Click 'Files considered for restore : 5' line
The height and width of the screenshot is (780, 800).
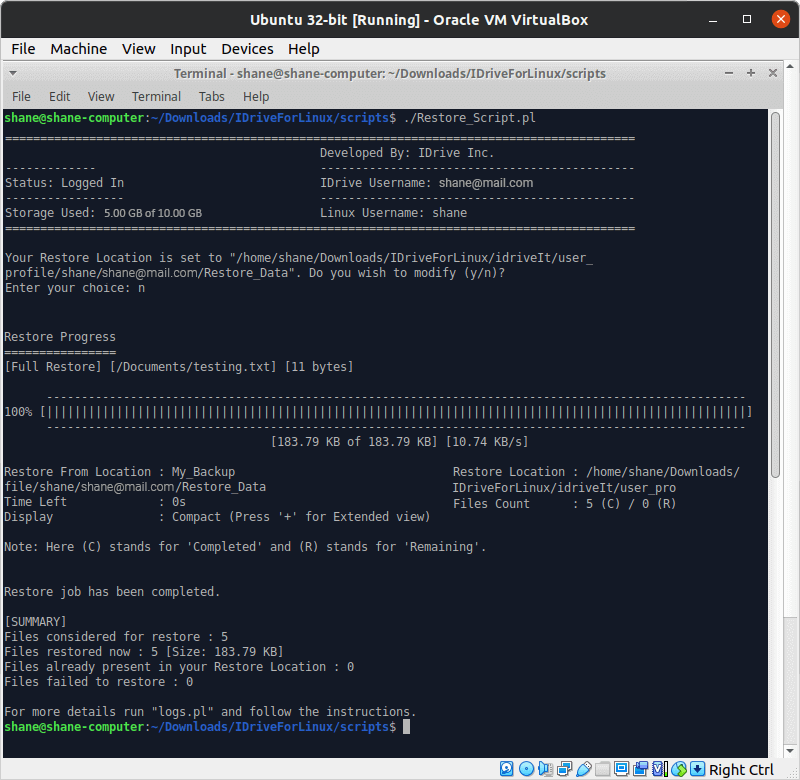coord(116,637)
